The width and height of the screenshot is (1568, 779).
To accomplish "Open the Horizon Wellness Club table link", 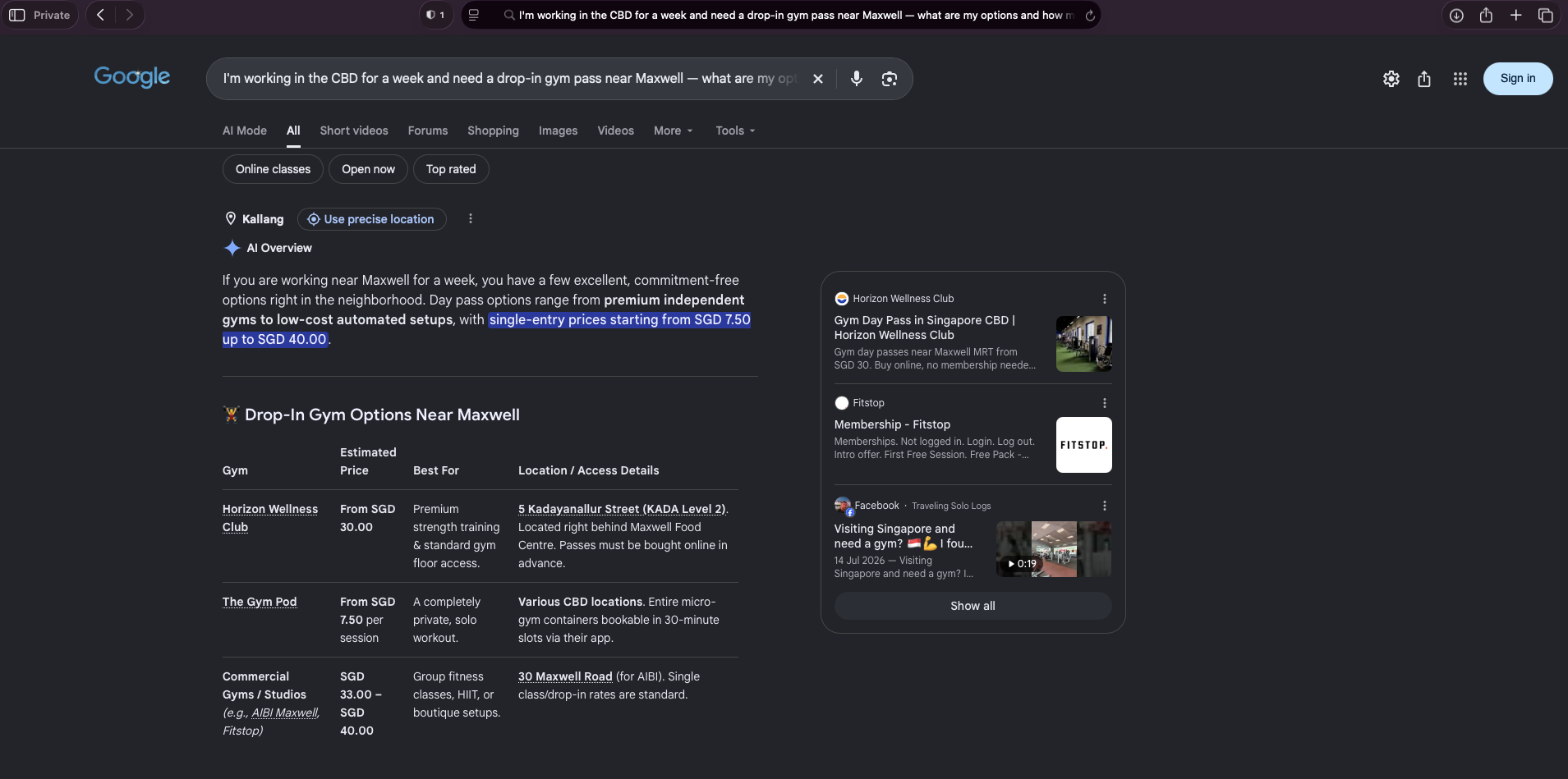I will 270,518.
